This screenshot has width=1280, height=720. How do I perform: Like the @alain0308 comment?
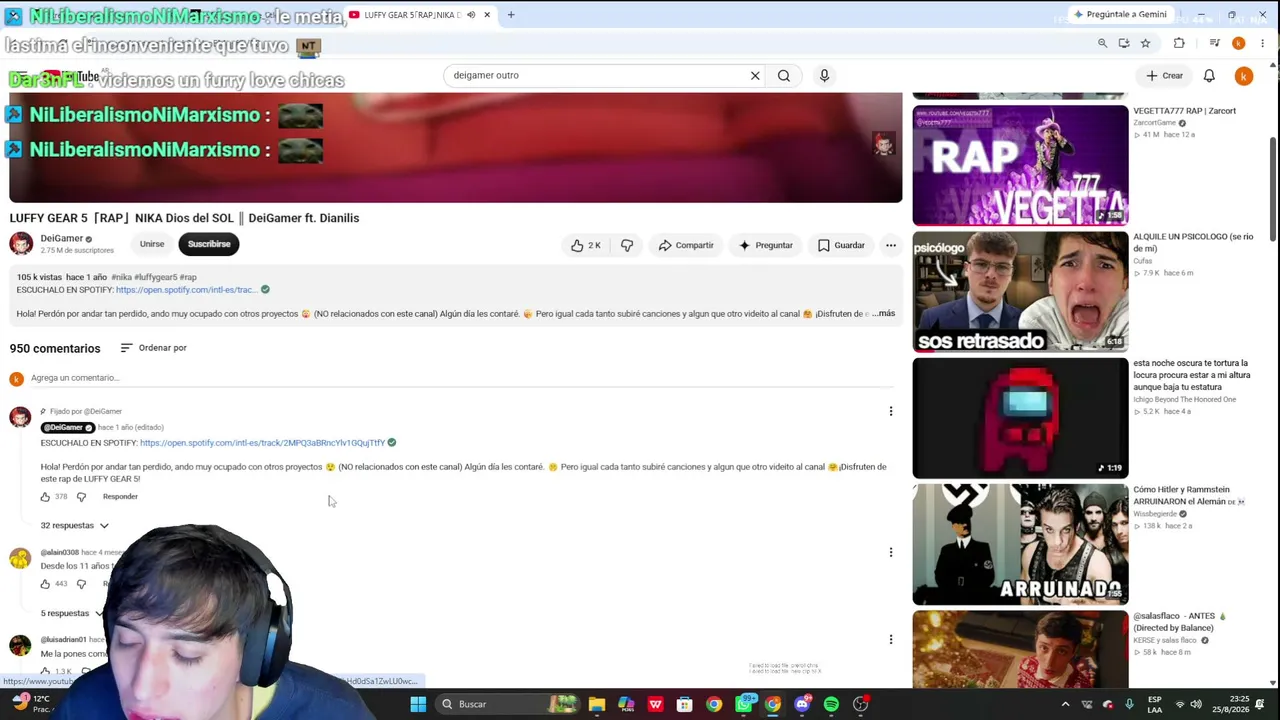[45, 584]
